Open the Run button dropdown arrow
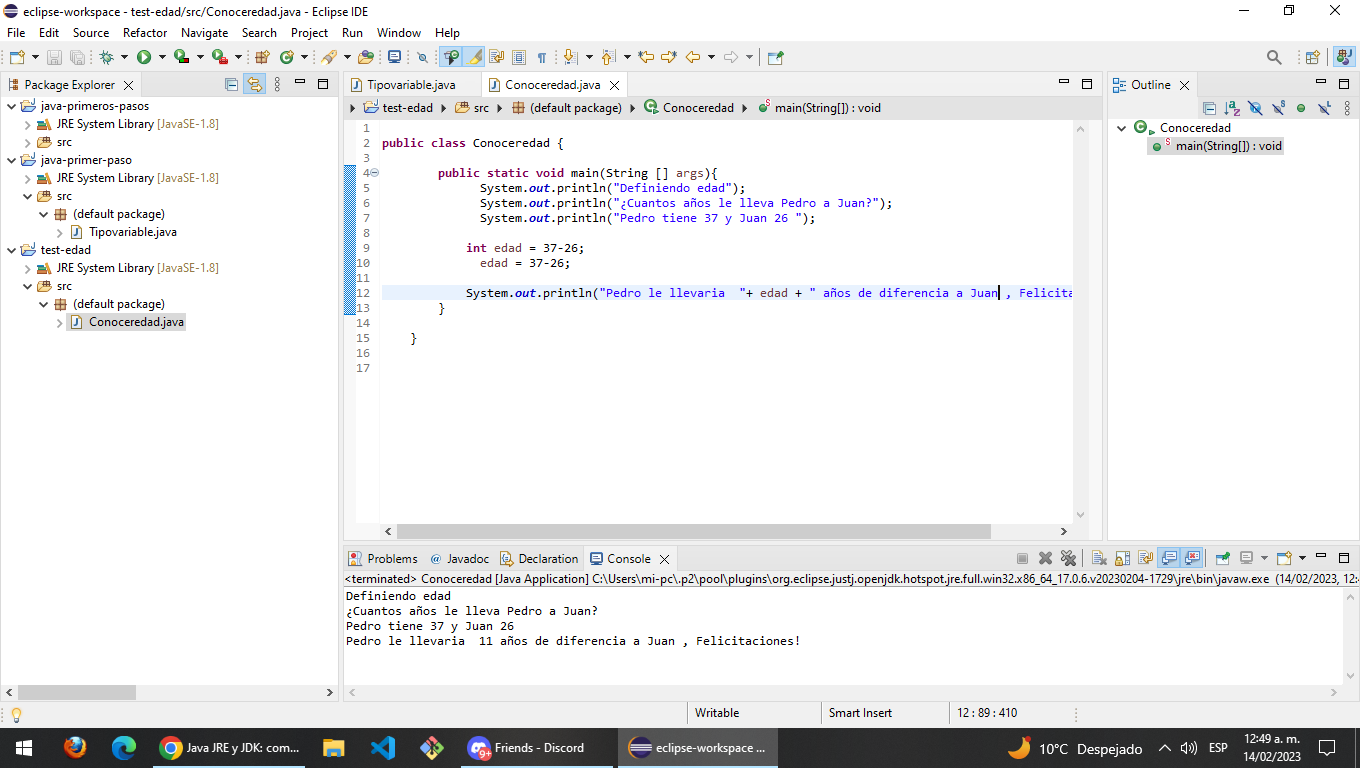 161,57
